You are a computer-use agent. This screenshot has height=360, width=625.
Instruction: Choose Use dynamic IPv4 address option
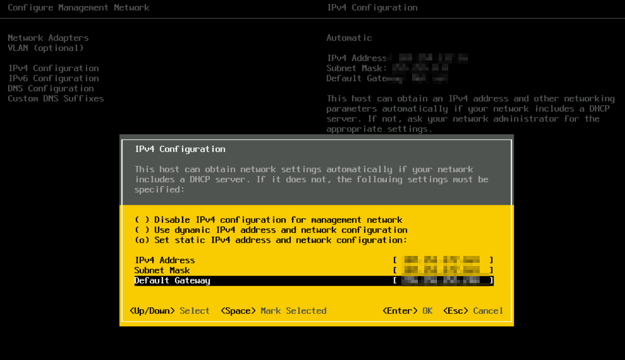[x=271, y=230]
